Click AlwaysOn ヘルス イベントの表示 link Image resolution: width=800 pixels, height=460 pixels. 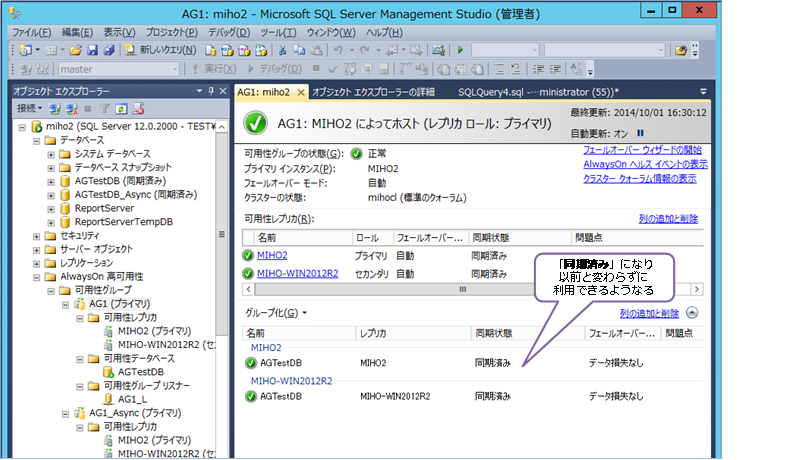645,164
